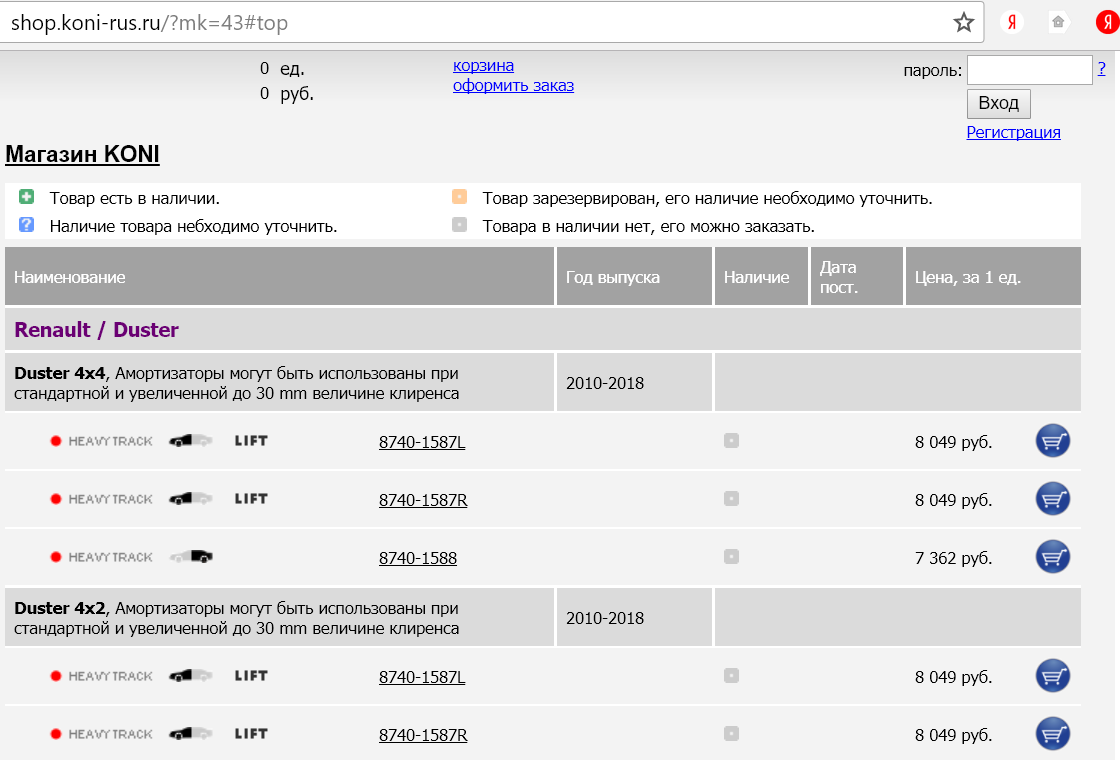The height and width of the screenshot is (760, 1120).
Task: Open the Регистрация link
Action: (1013, 132)
